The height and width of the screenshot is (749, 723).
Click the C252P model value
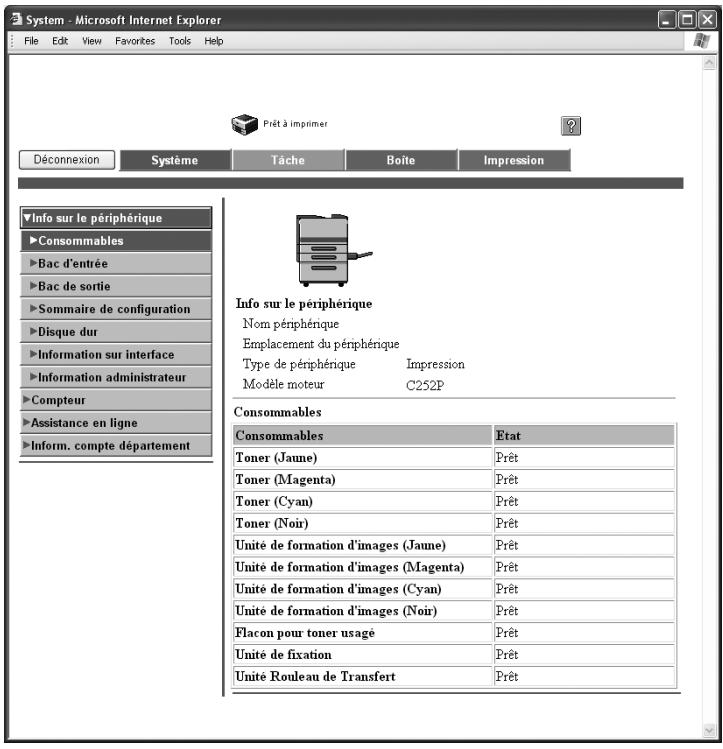(x=425, y=385)
